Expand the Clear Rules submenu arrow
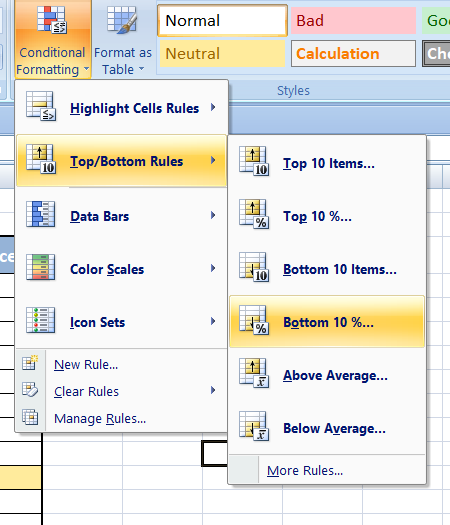 tap(213, 390)
